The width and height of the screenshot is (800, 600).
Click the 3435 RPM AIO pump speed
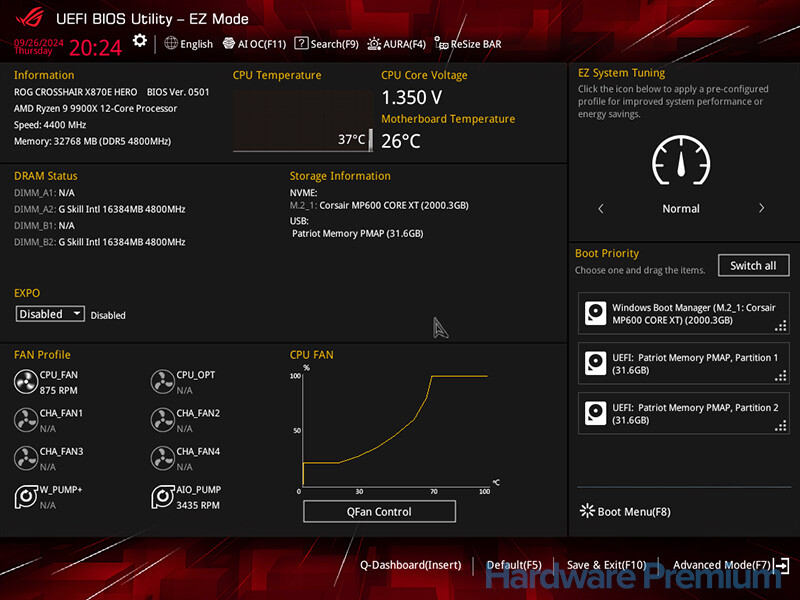(x=198, y=505)
